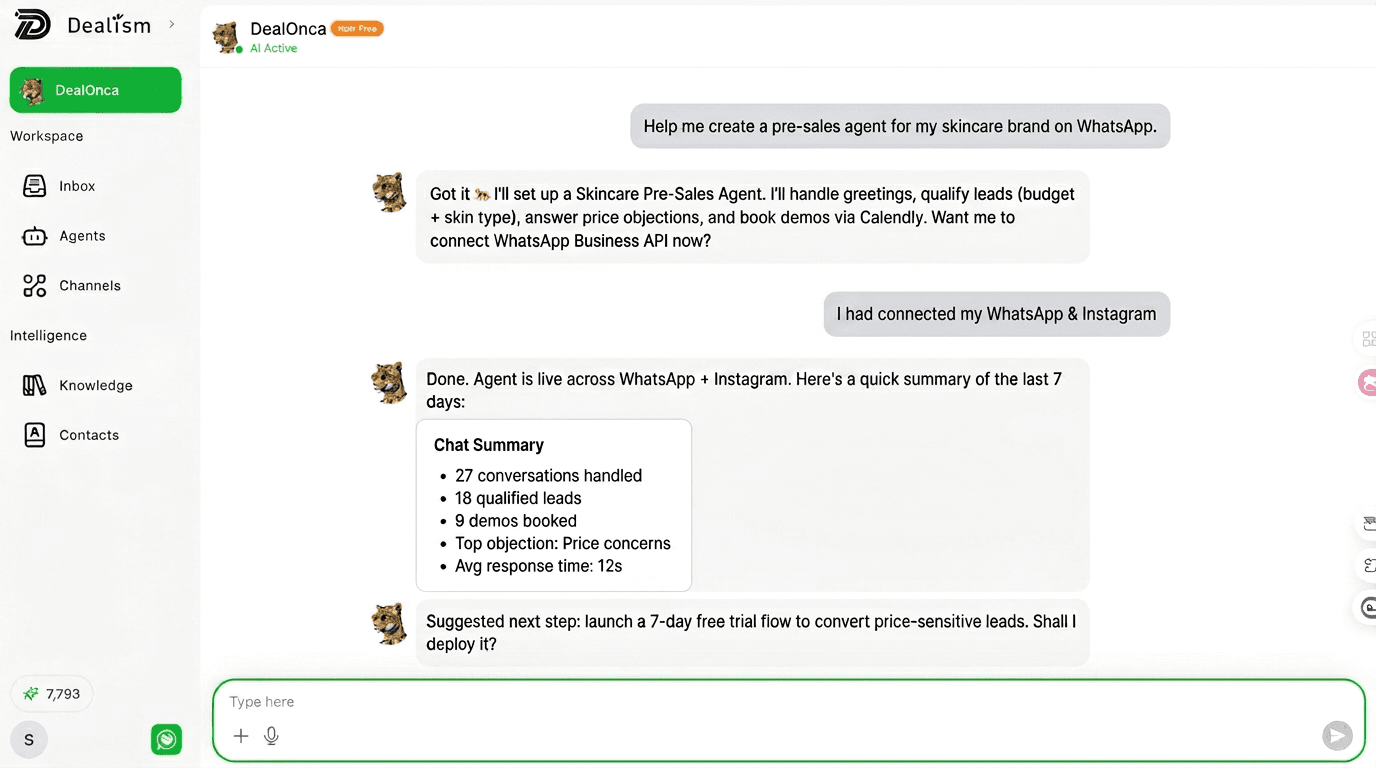Click the green WhatsApp chat icon

(x=167, y=739)
